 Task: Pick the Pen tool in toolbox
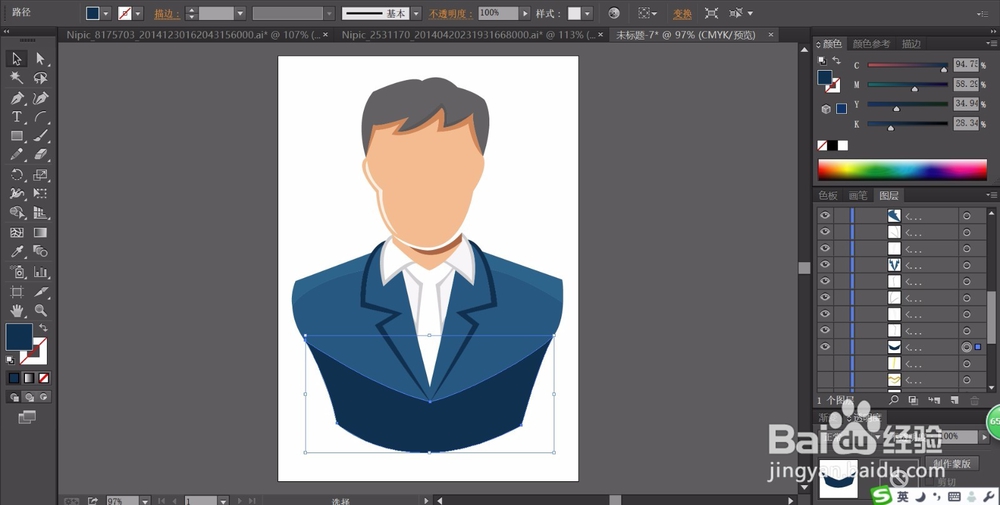click(17, 98)
